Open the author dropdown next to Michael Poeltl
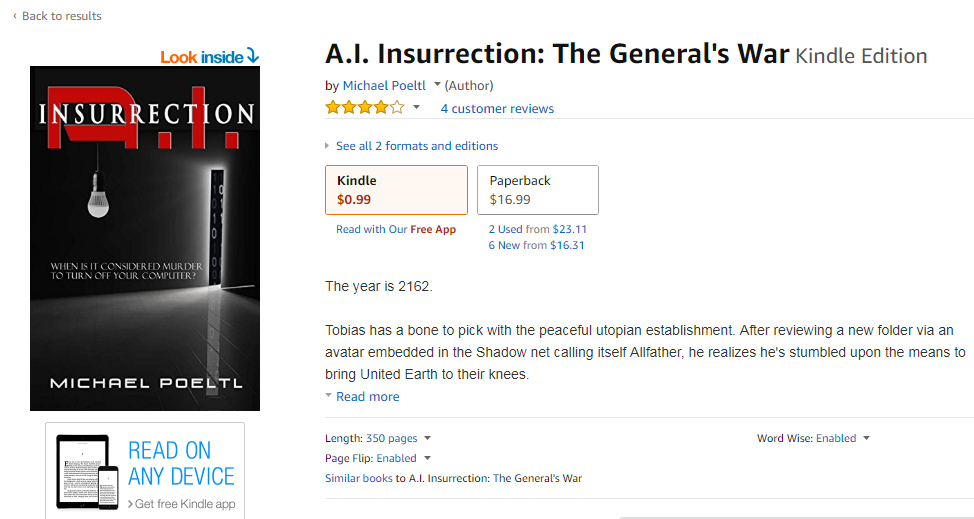The height and width of the screenshot is (519, 974). pos(437,85)
